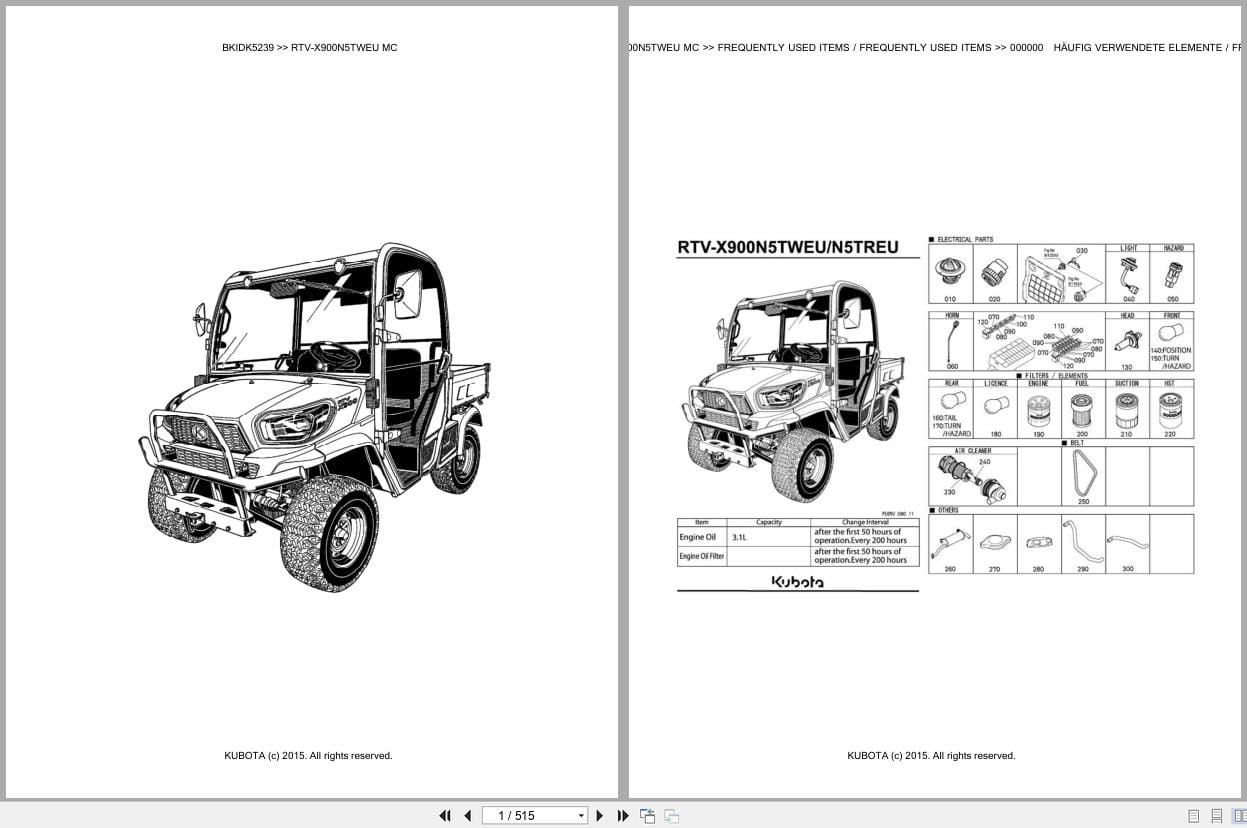Click part 260 others illustration
Viewport: 1247px width, 828px height.
click(949, 543)
